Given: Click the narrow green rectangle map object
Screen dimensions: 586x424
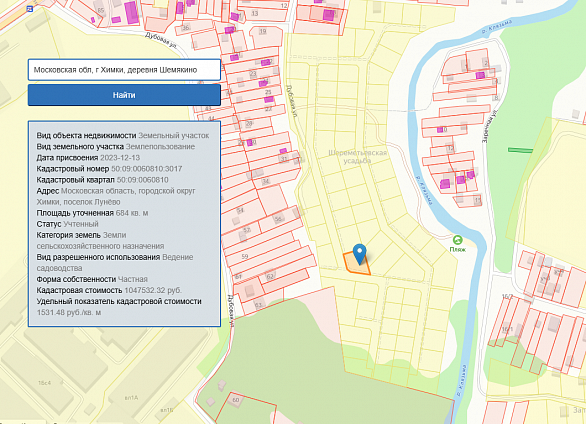Looking at the screenshot, I should [520, 150].
